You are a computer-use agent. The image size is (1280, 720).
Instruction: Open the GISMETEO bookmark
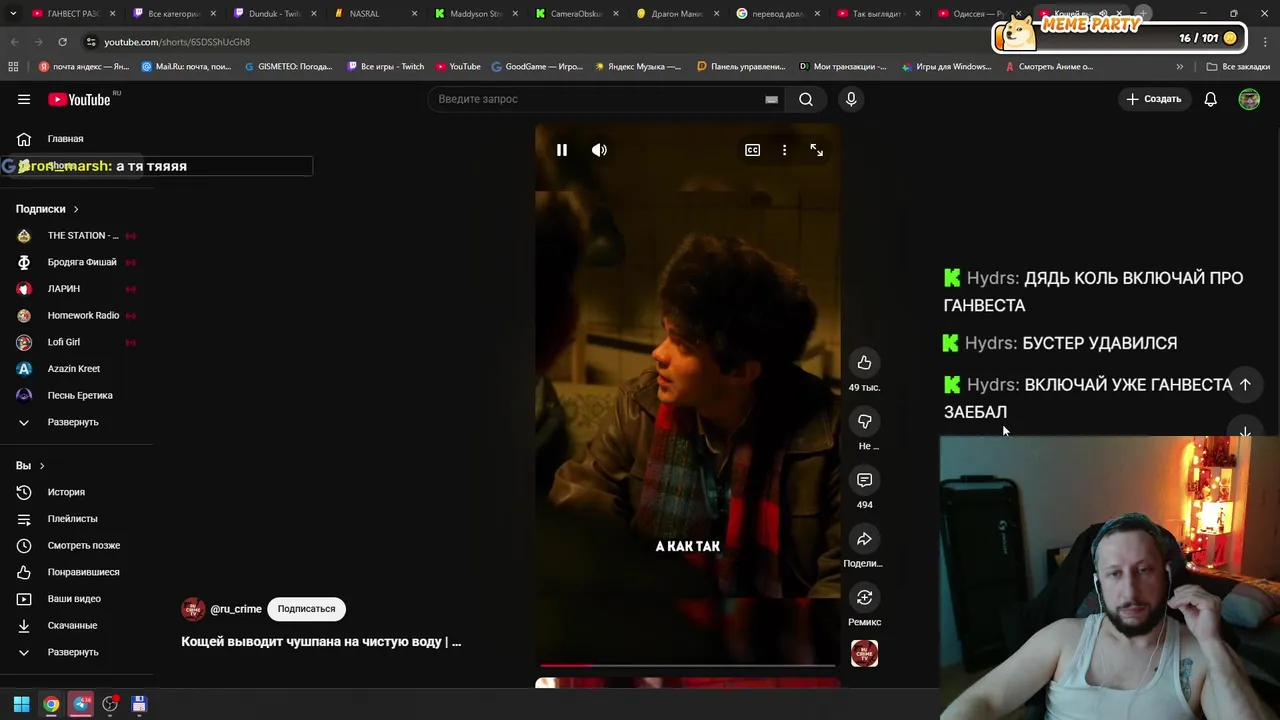point(288,67)
